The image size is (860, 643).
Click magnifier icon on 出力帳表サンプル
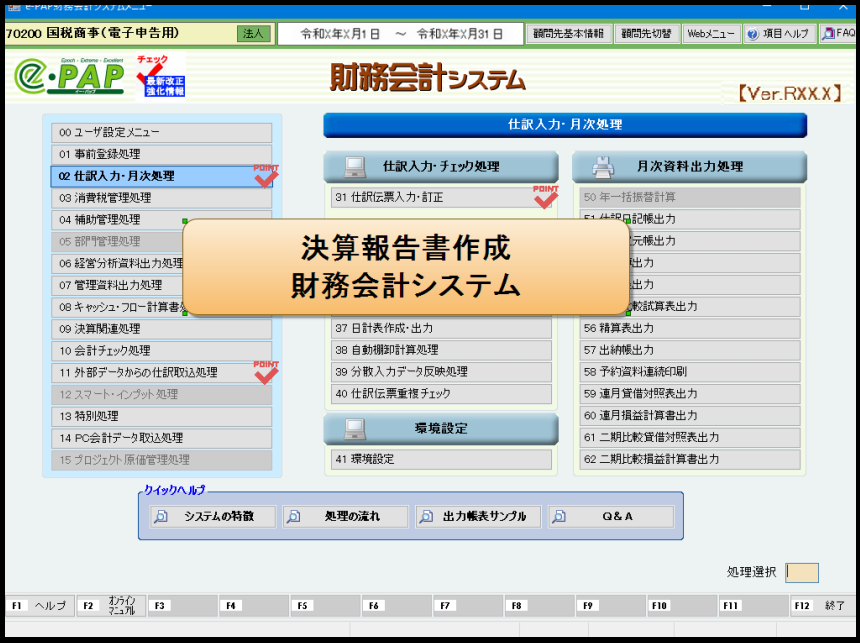point(426,517)
